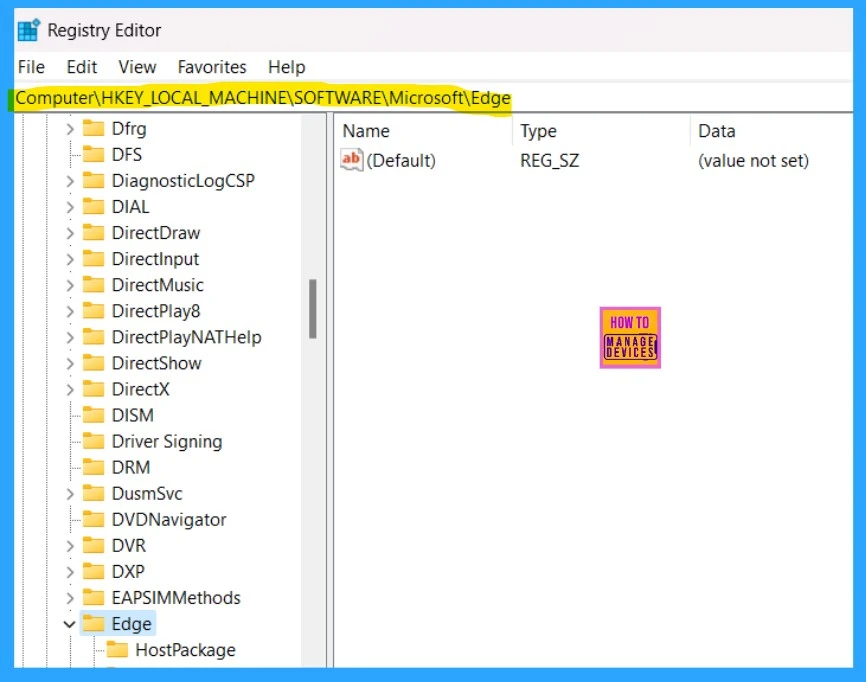
Task: Expand the DiagnosticLogCSP key
Action: tap(70, 181)
